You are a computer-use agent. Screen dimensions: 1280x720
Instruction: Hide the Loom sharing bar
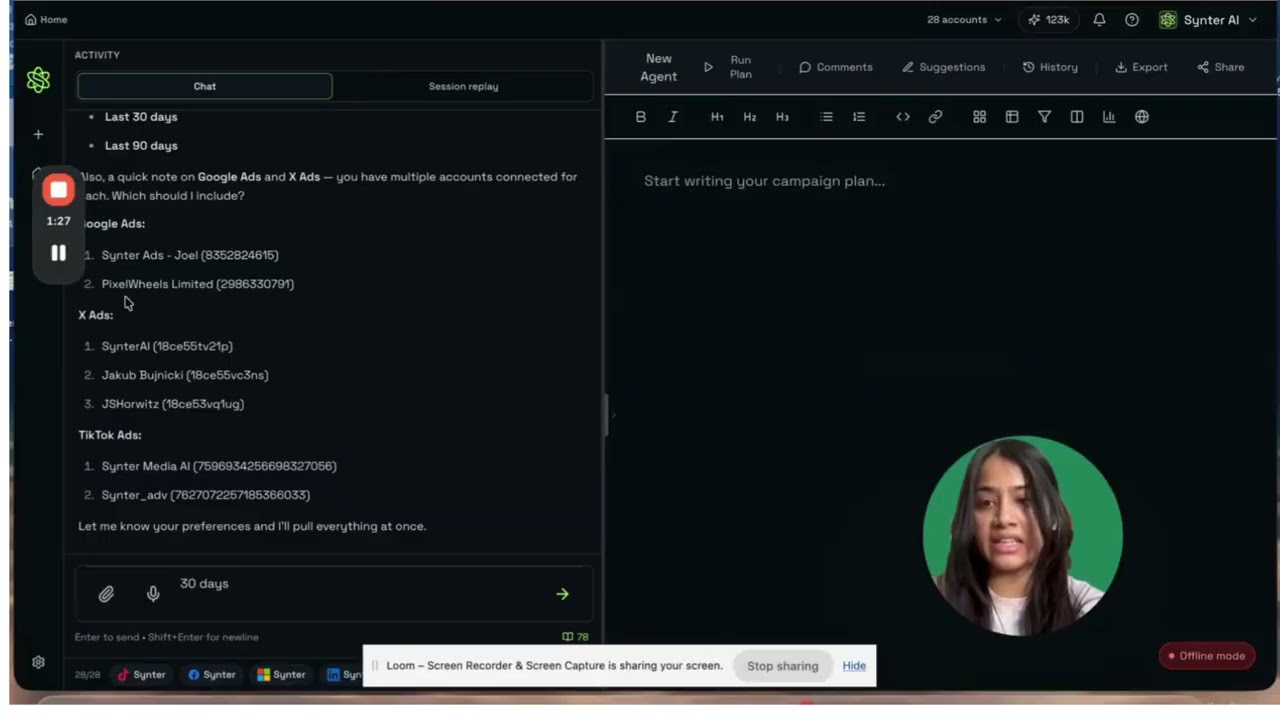click(x=854, y=666)
